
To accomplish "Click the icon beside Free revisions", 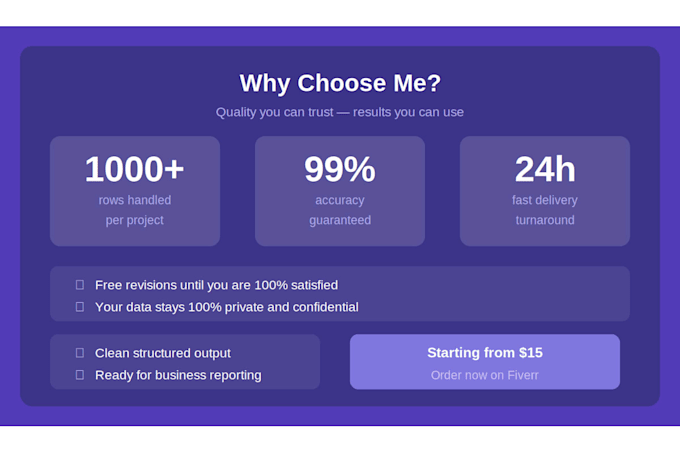I will point(80,285).
